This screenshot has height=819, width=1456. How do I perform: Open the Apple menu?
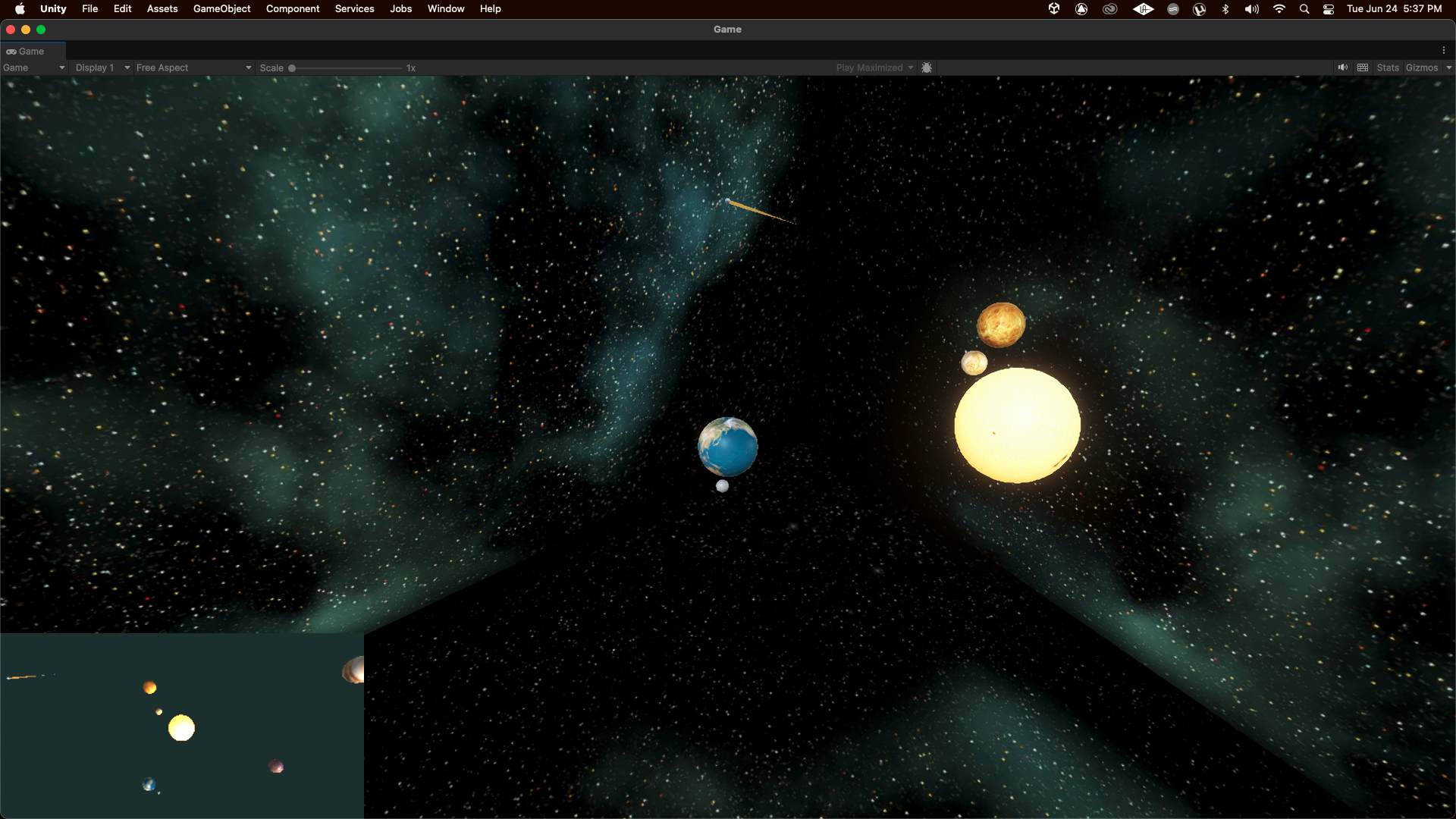point(20,9)
